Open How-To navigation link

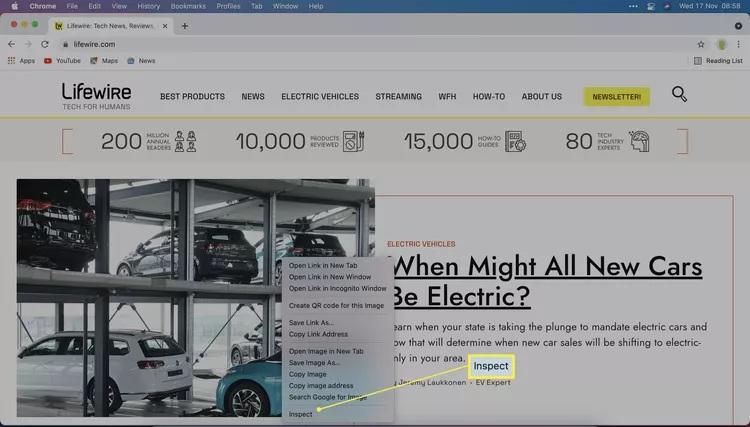[x=489, y=97]
